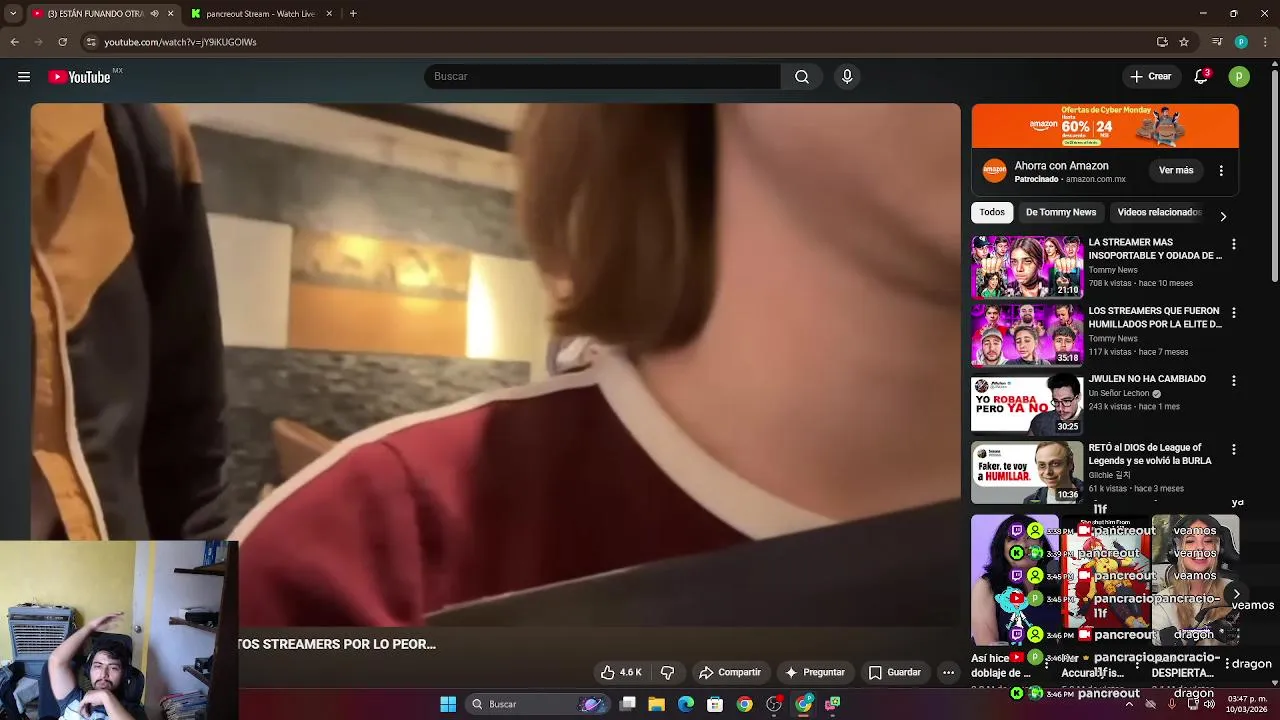Viewport: 1280px width, 720px height.
Task: Select the Todos filter chip
Action: pos(992,212)
